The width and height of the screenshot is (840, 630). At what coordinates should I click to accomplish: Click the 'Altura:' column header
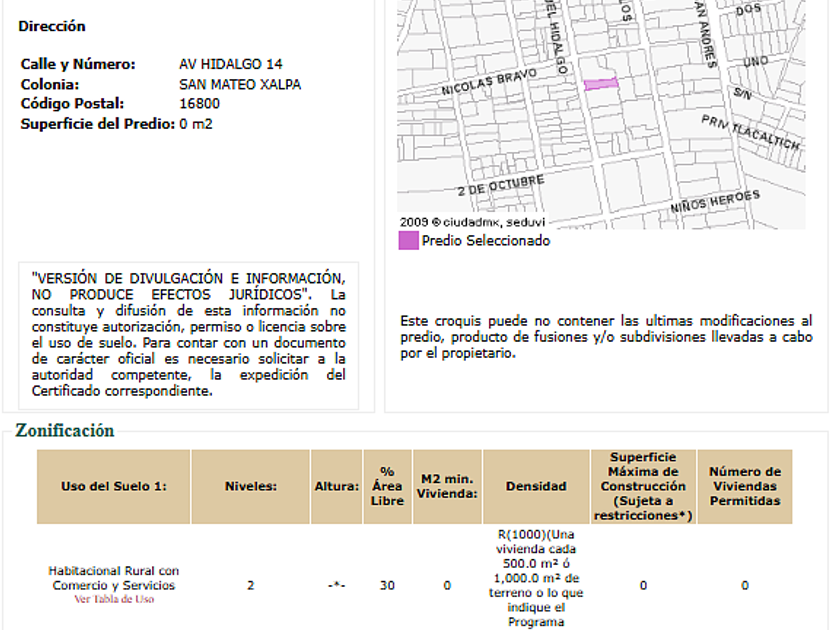(336, 486)
